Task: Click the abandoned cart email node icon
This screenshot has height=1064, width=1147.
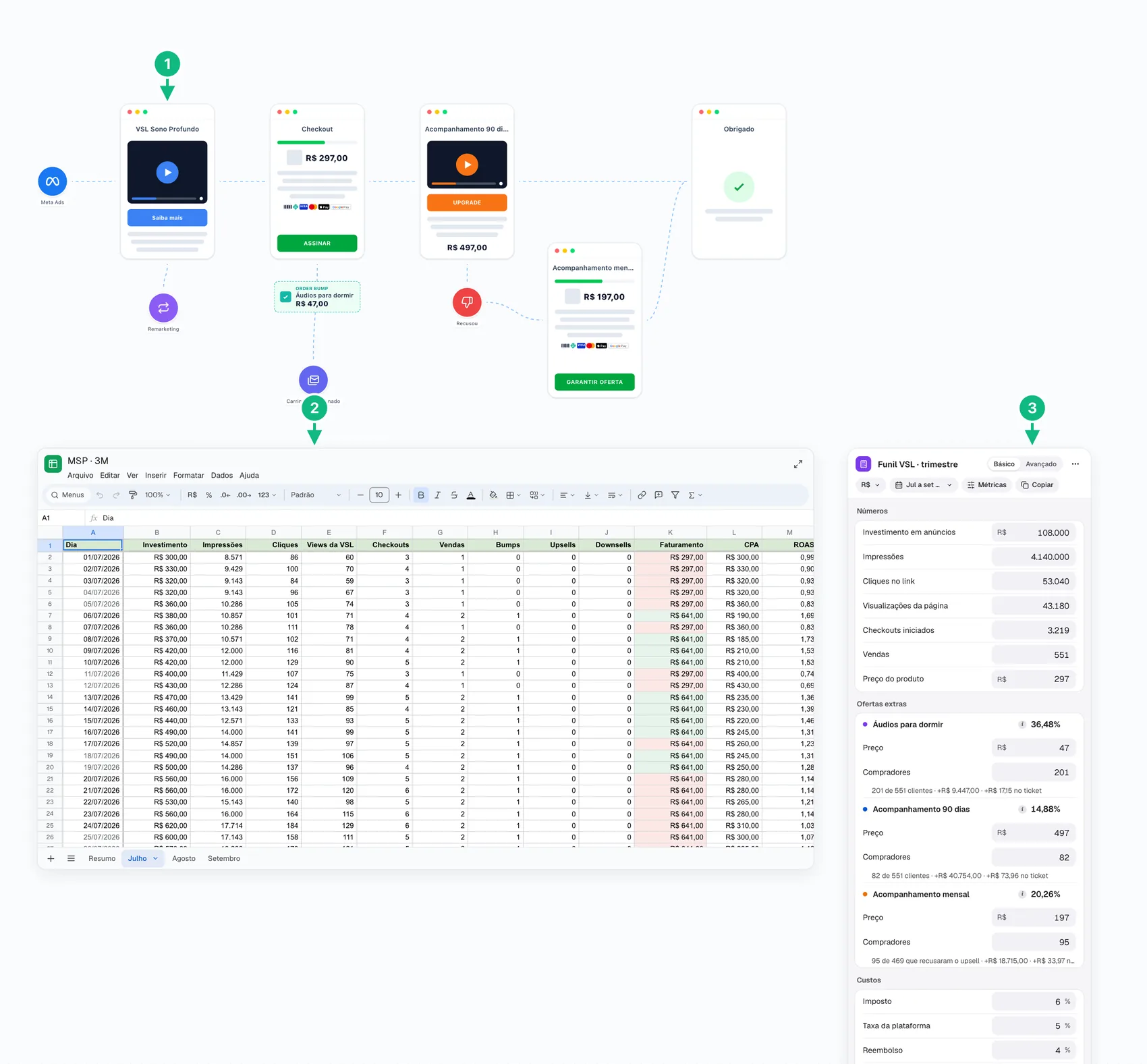Action: point(314,380)
